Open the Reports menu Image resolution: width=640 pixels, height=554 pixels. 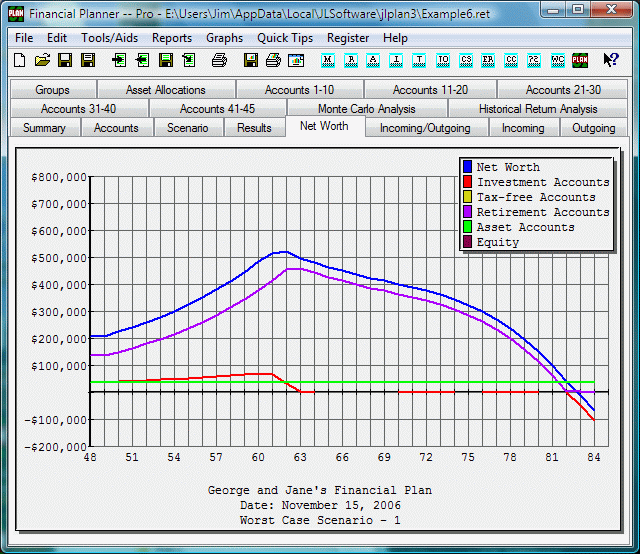point(172,38)
